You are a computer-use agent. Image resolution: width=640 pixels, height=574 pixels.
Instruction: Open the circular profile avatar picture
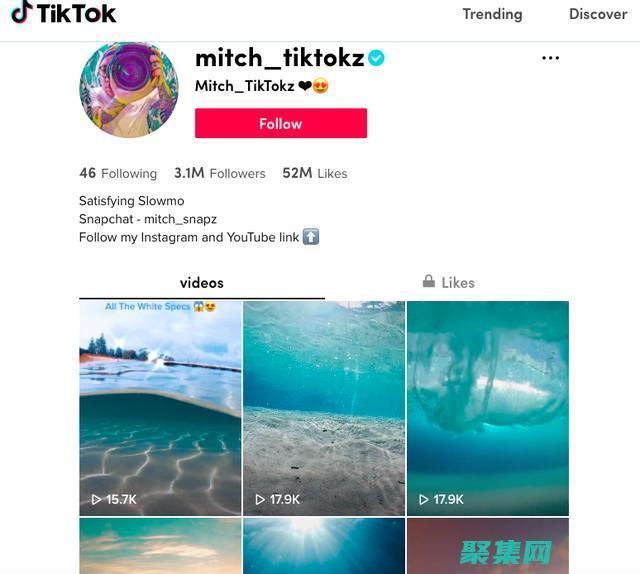(x=129, y=90)
